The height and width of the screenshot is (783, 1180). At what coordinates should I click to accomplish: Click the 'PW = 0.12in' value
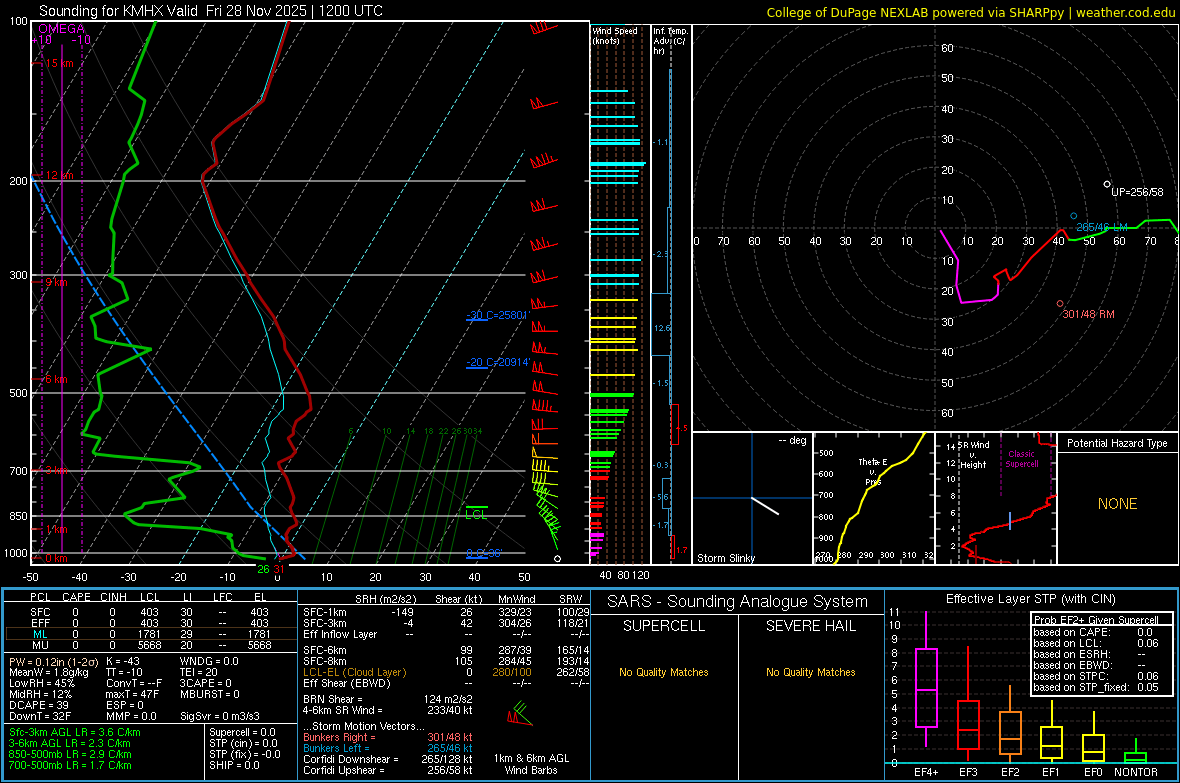click(x=51, y=661)
